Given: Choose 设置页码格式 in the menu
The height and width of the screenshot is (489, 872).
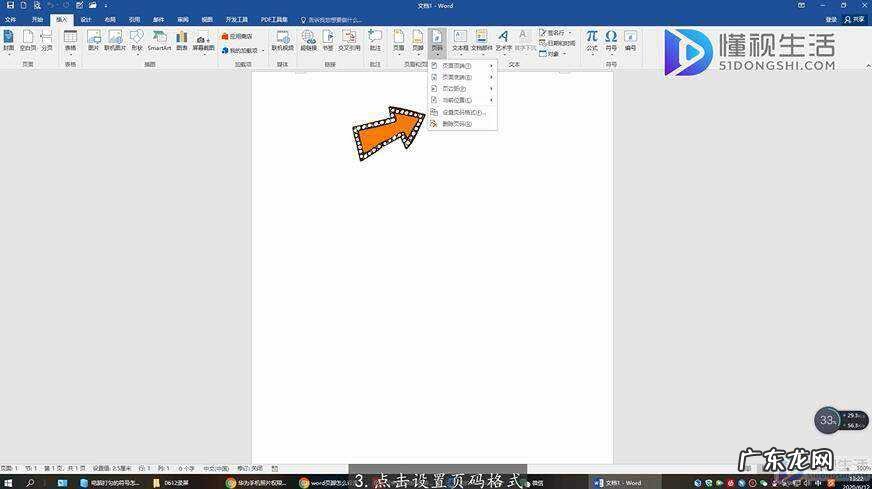Looking at the screenshot, I should click(x=462, y=112).
